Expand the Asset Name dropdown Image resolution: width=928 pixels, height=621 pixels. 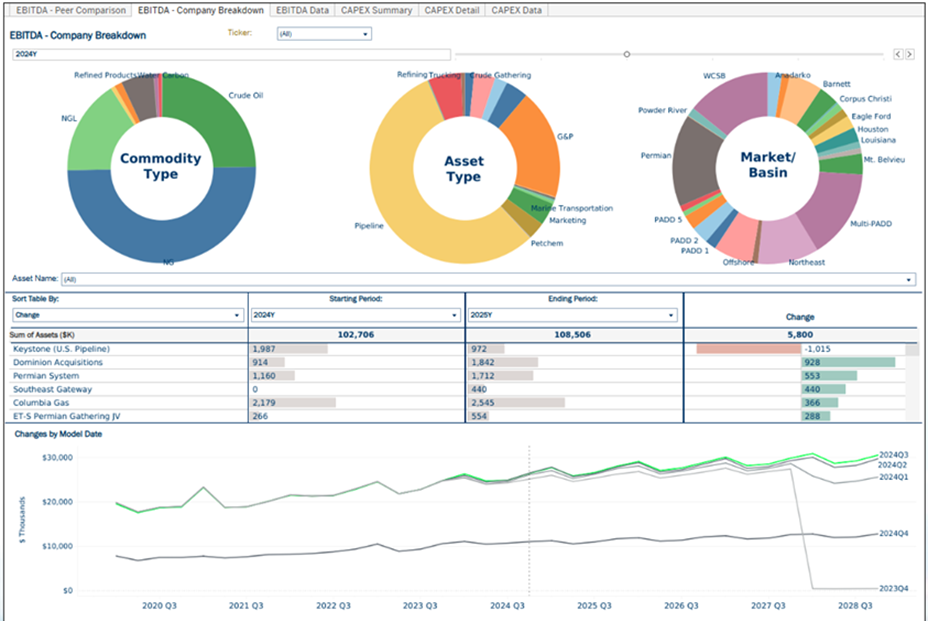pyautogui.click(x=488, y=279)
